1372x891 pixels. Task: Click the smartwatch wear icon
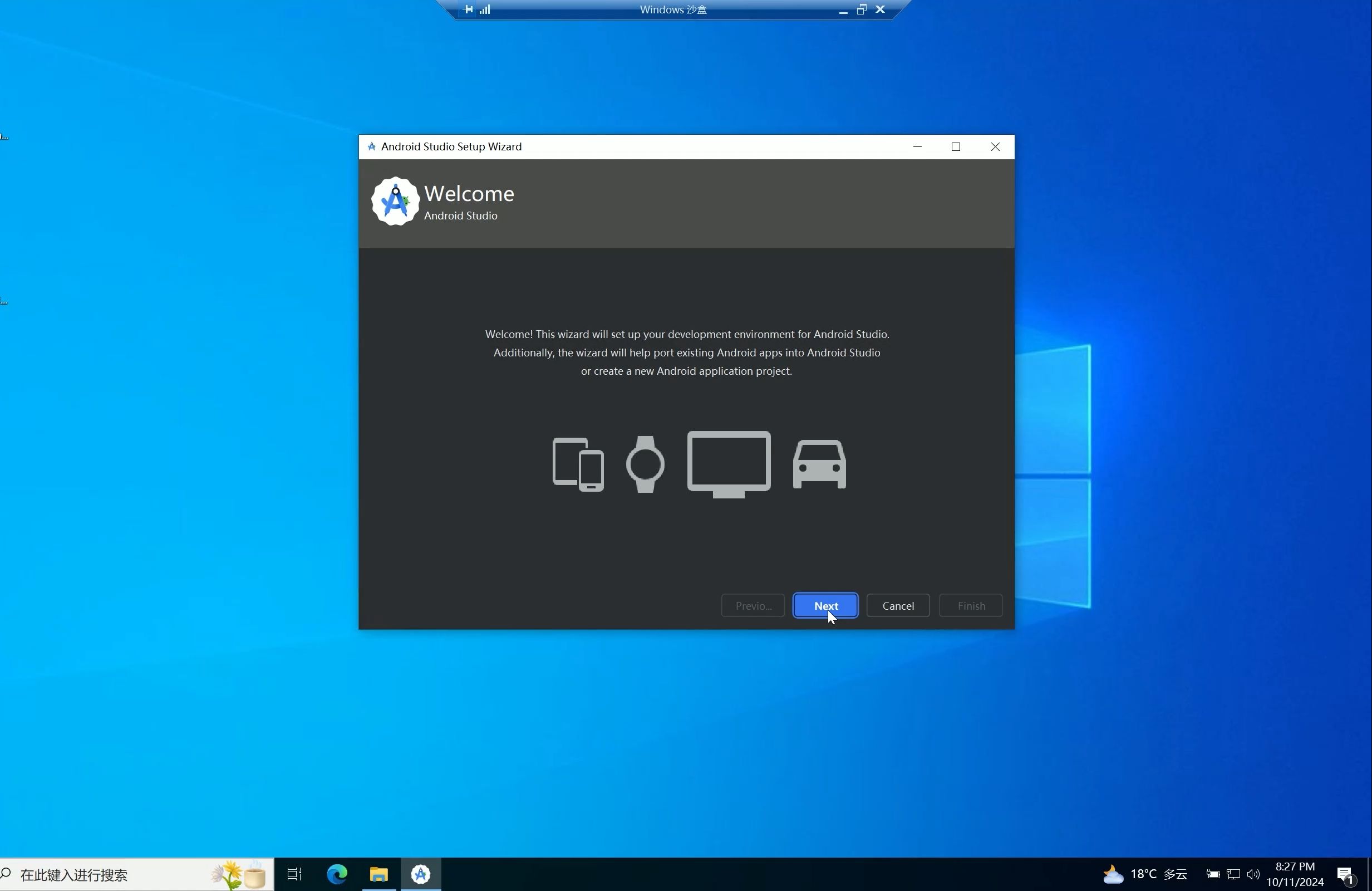click(645, 464)
